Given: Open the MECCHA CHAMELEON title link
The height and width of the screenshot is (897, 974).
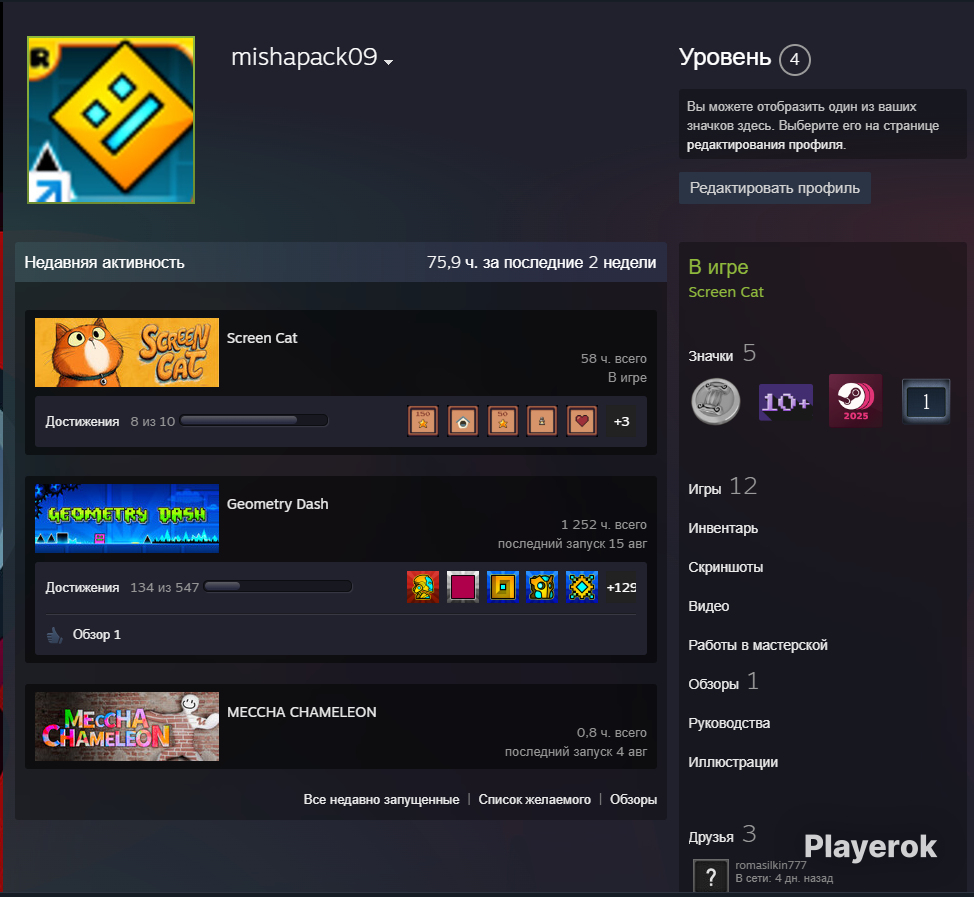Looking at the screenshot, I should point(301,712).
